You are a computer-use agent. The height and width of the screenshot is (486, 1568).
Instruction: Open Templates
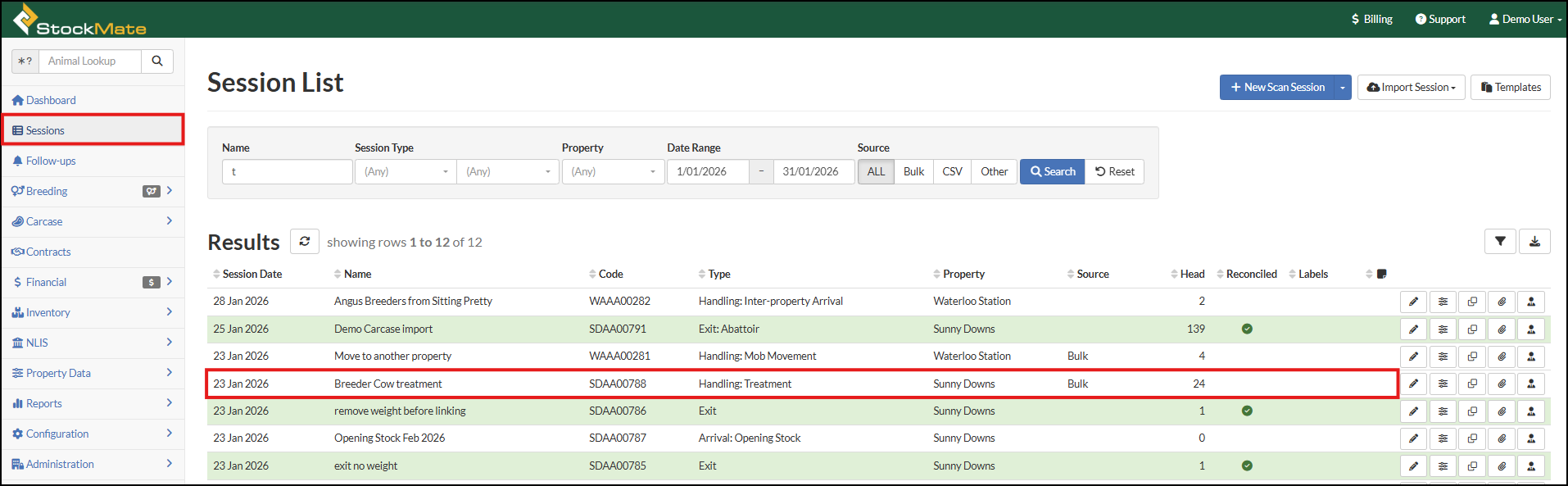click(1511, 88)
